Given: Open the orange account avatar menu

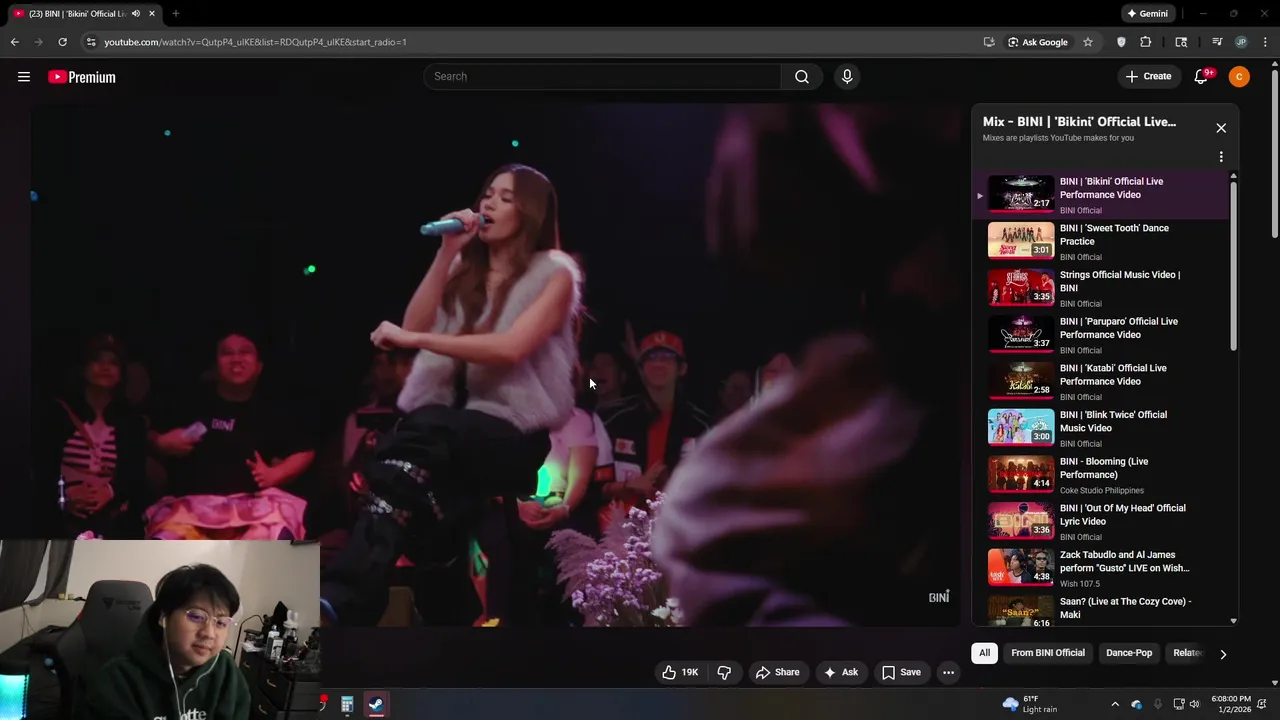Looking at the screenshot, I should pos(1239,77).
